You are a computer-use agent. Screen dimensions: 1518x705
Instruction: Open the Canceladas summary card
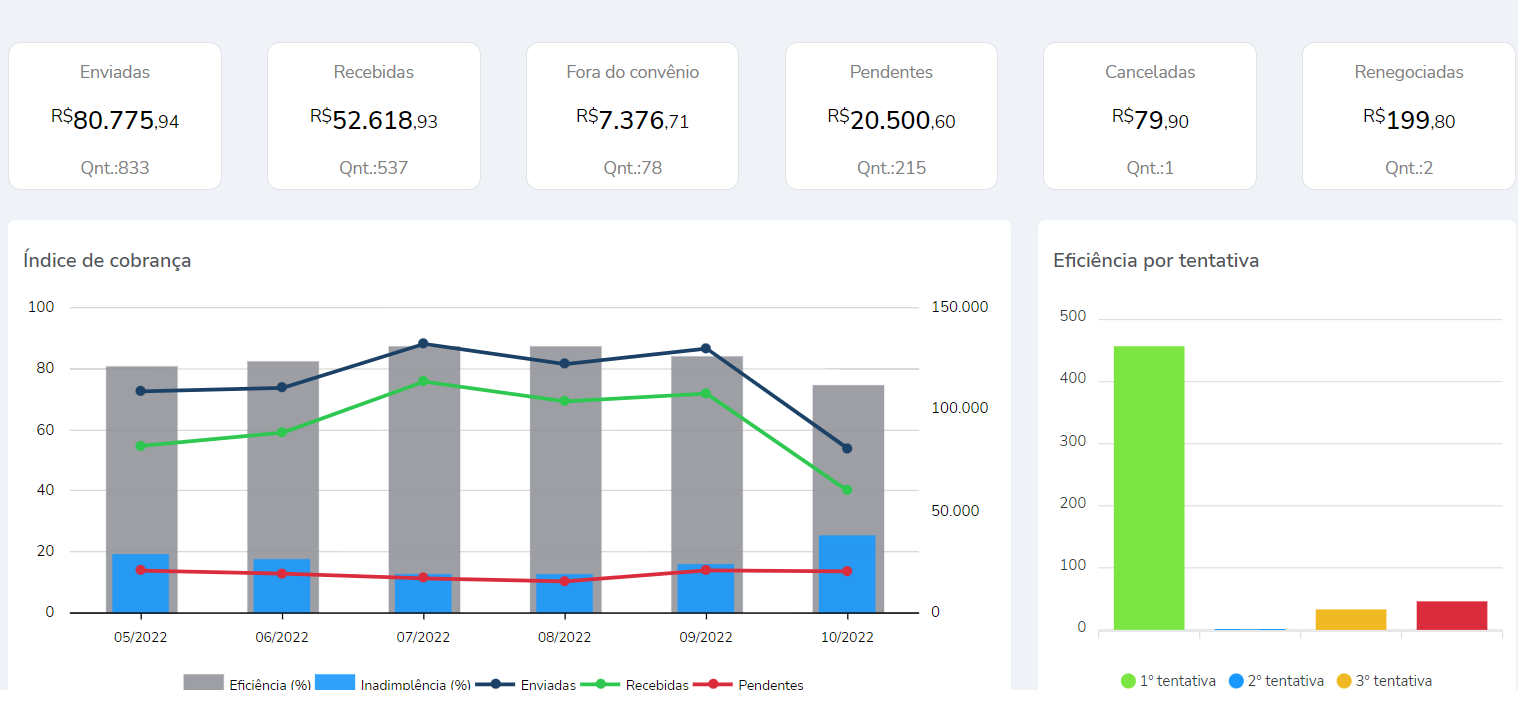[1149, 116]
